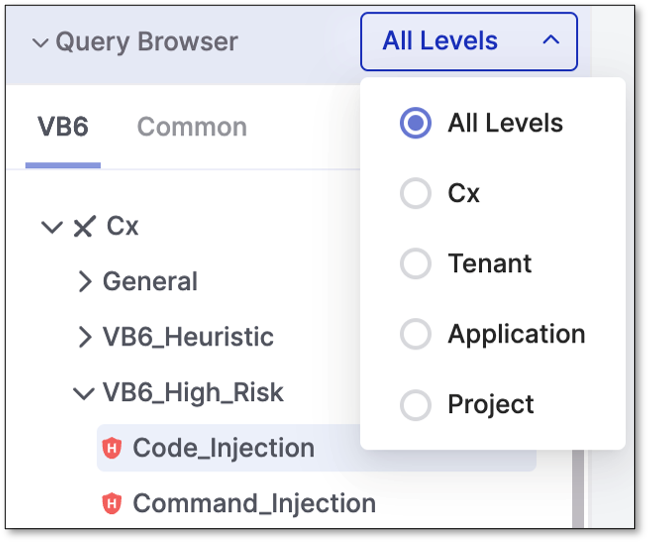This screenshot has width=648, height=542.
Task: Switch to the VB6 tab
Action: coord(63,127)
